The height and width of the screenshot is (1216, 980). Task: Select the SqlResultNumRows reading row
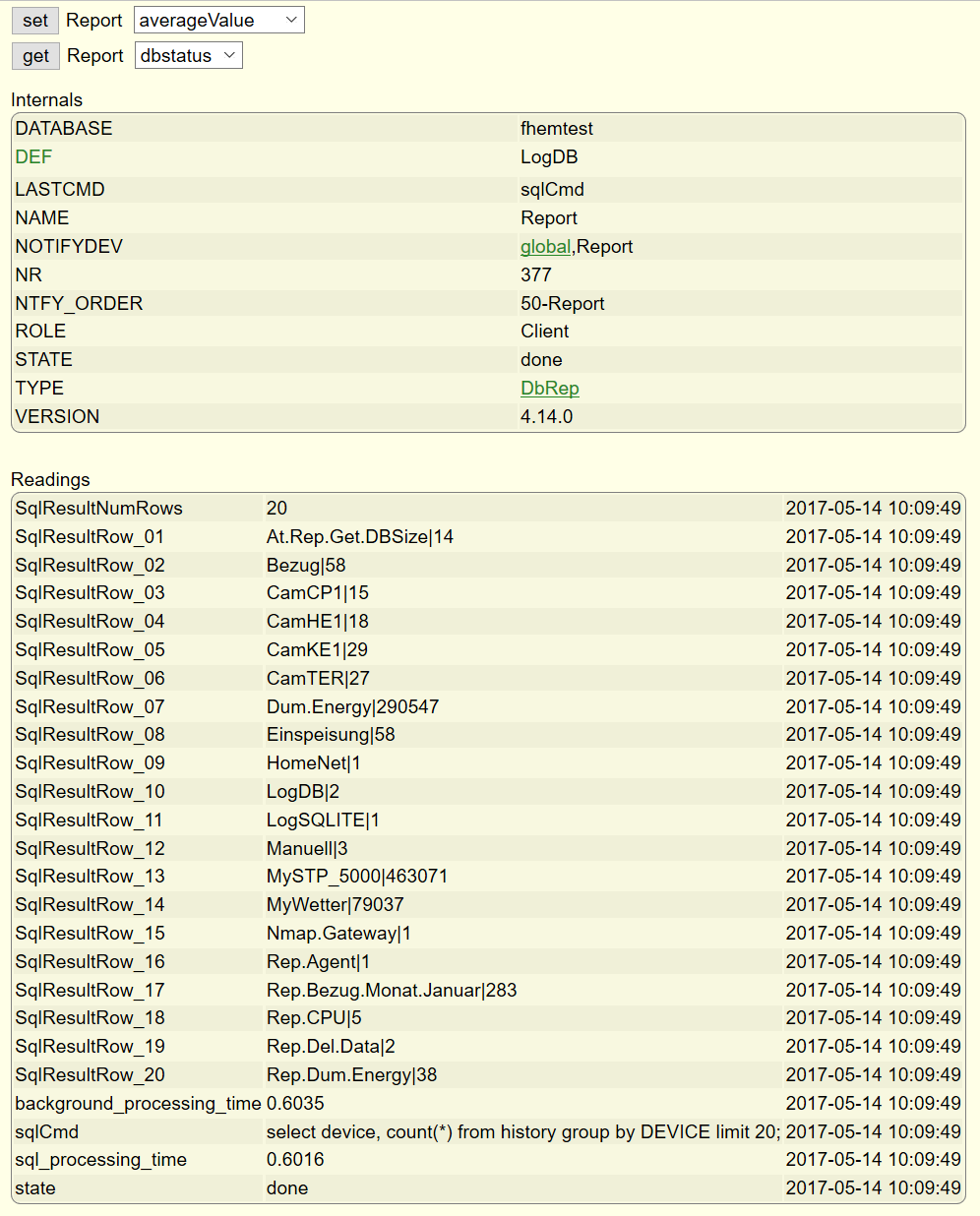[x=488, y=508]
